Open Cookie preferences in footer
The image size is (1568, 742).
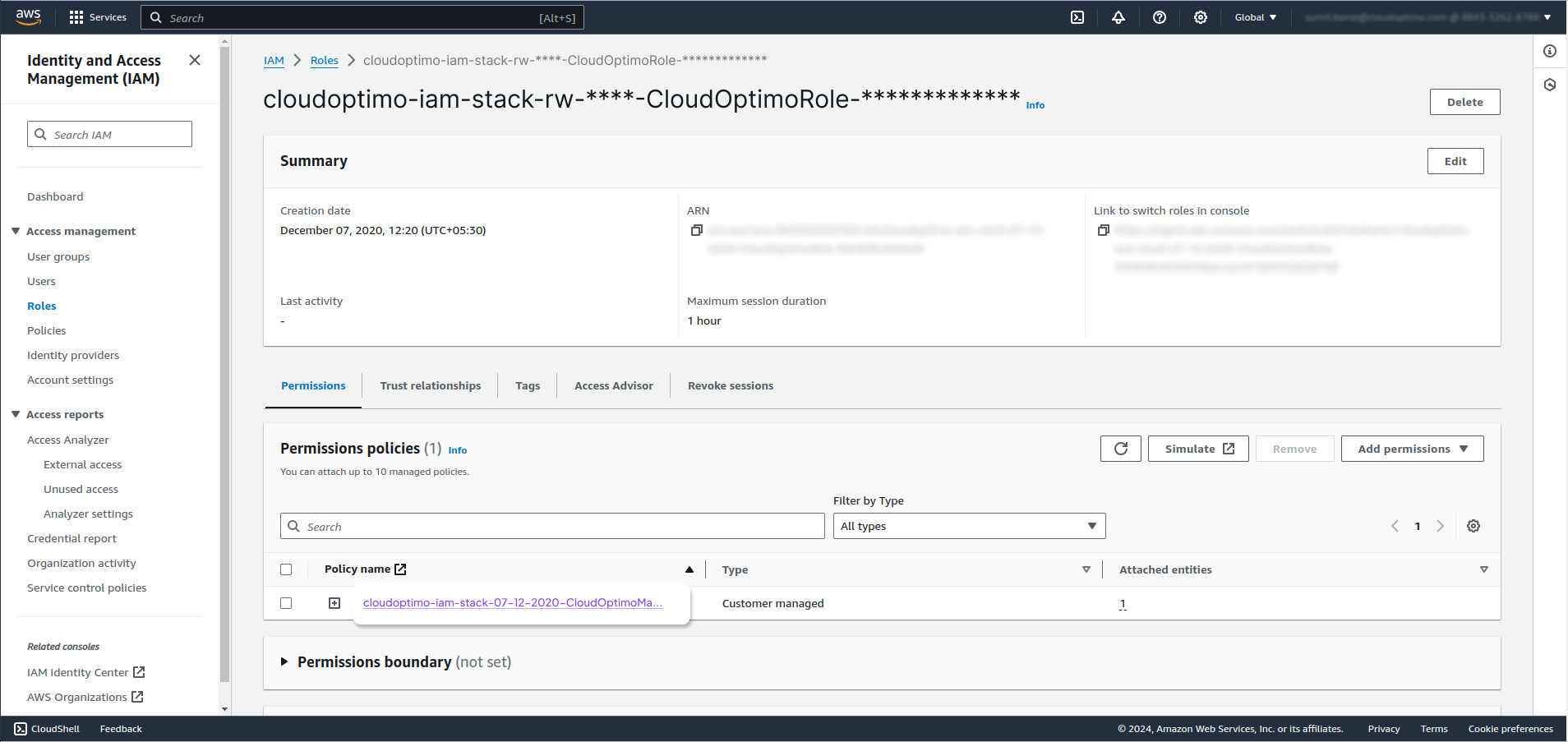(1510, 729)
